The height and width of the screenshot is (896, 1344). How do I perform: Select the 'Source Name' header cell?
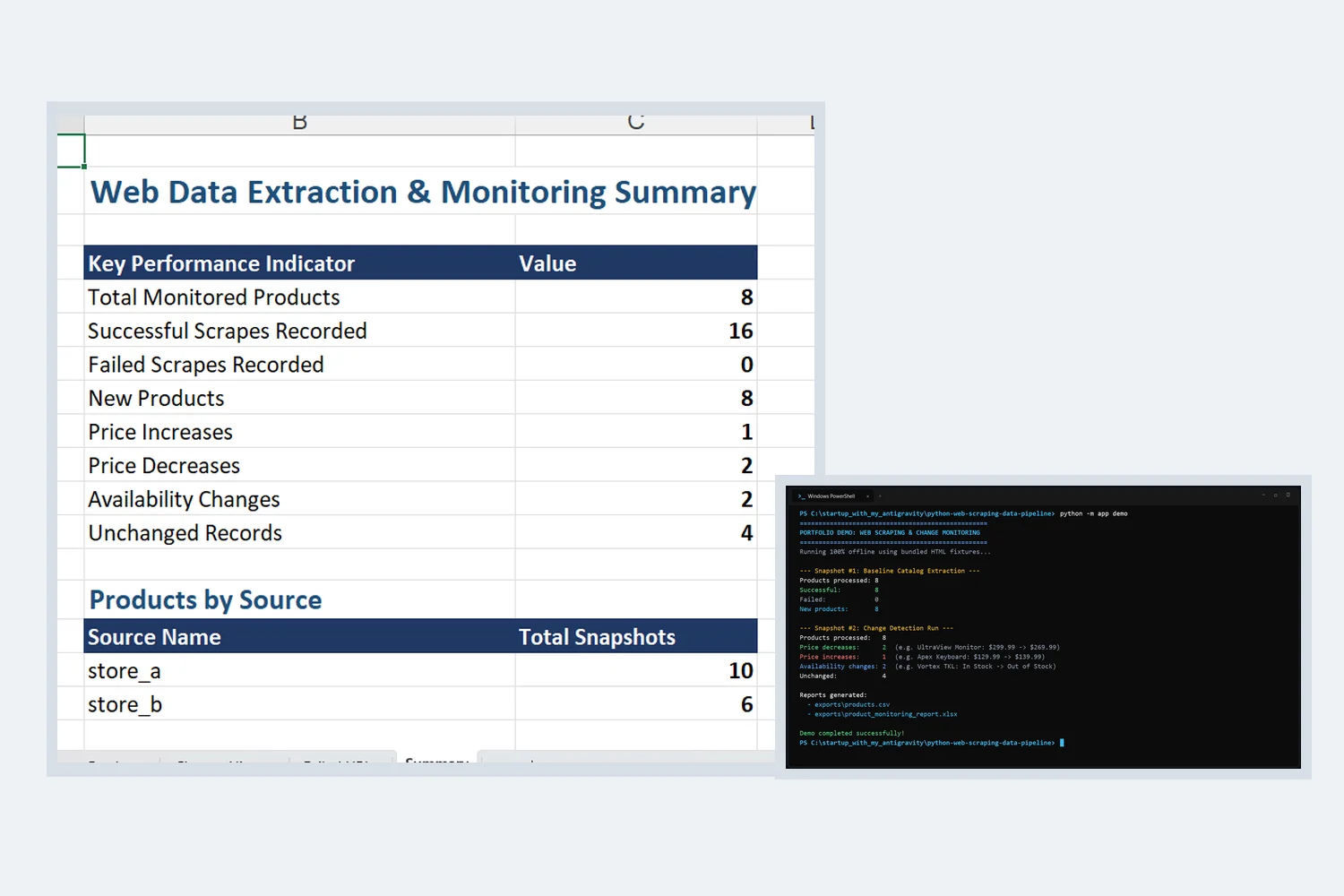click(299, 636)
